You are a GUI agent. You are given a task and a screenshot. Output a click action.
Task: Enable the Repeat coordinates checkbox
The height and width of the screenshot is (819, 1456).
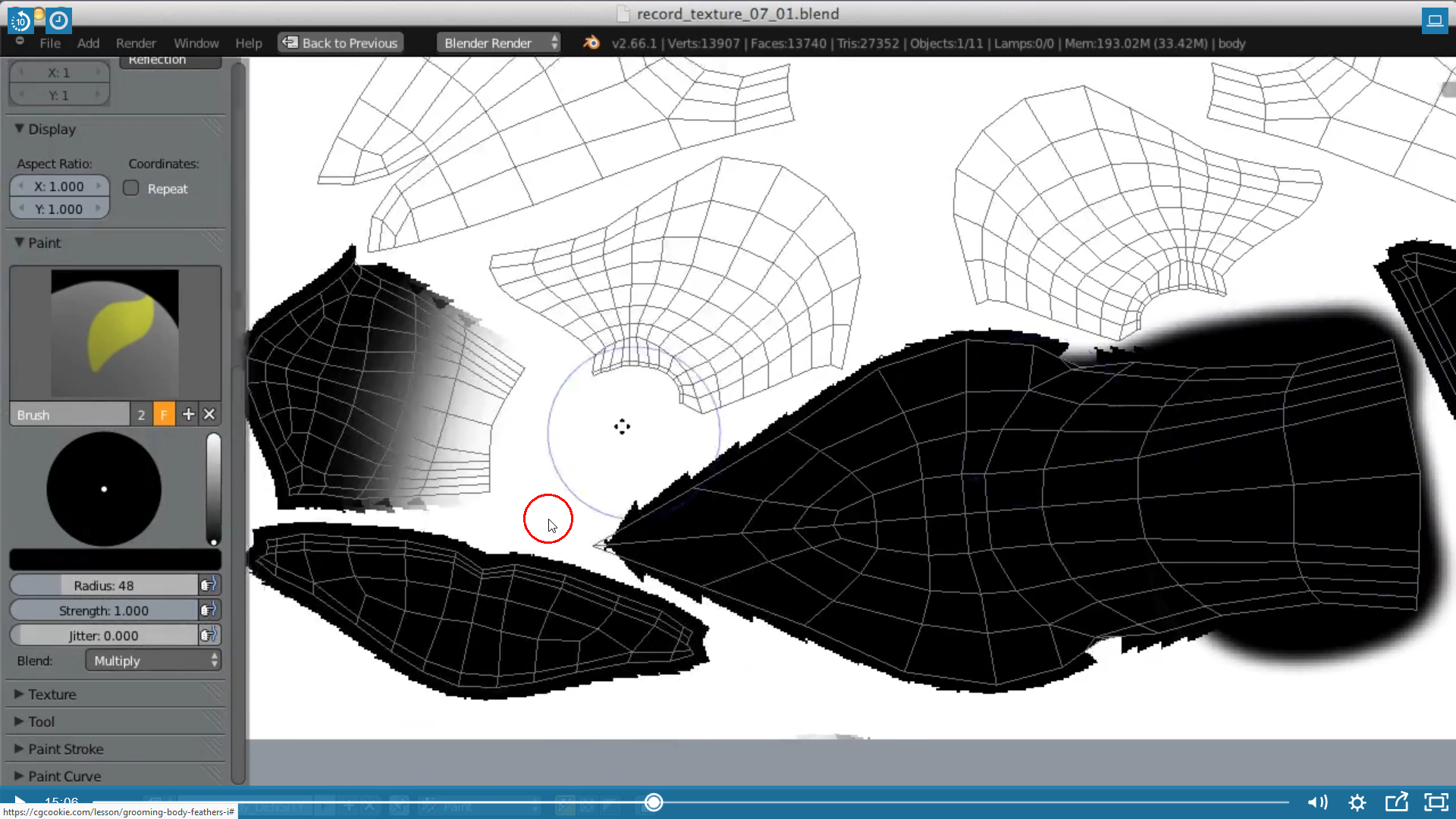(x=131, y=188)
